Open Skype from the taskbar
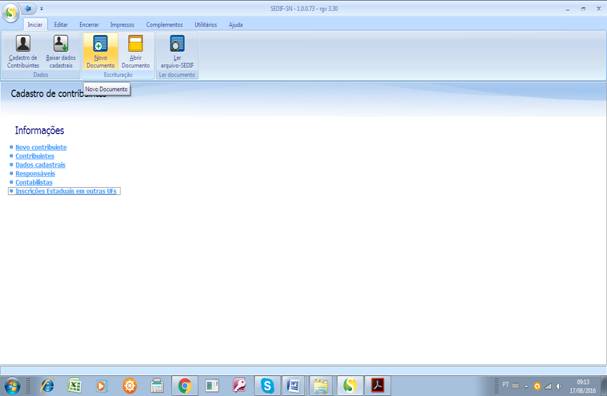The width and height of the screenshot is (607, 396). pos(267,386)
